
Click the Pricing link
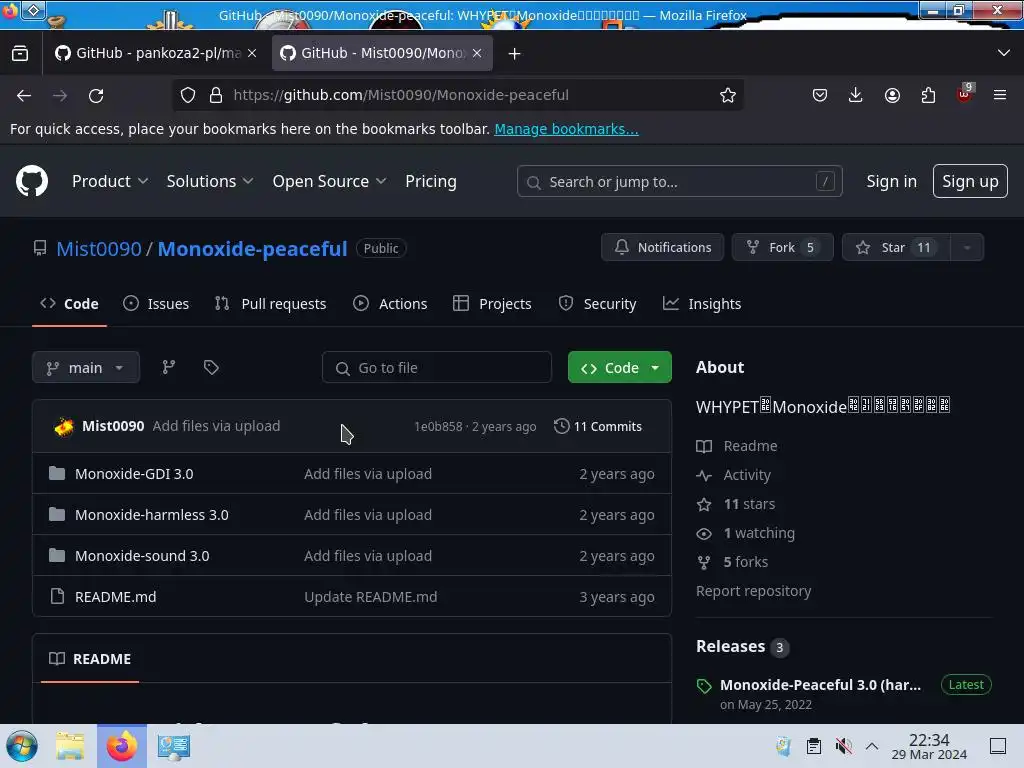pos(431,182)
